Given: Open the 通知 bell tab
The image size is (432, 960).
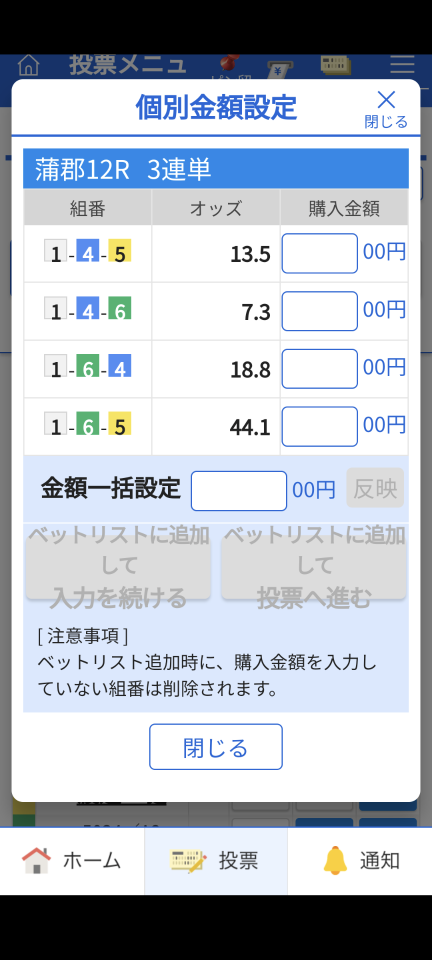Looking at the screenshot, I should click(x=360, y=861).
